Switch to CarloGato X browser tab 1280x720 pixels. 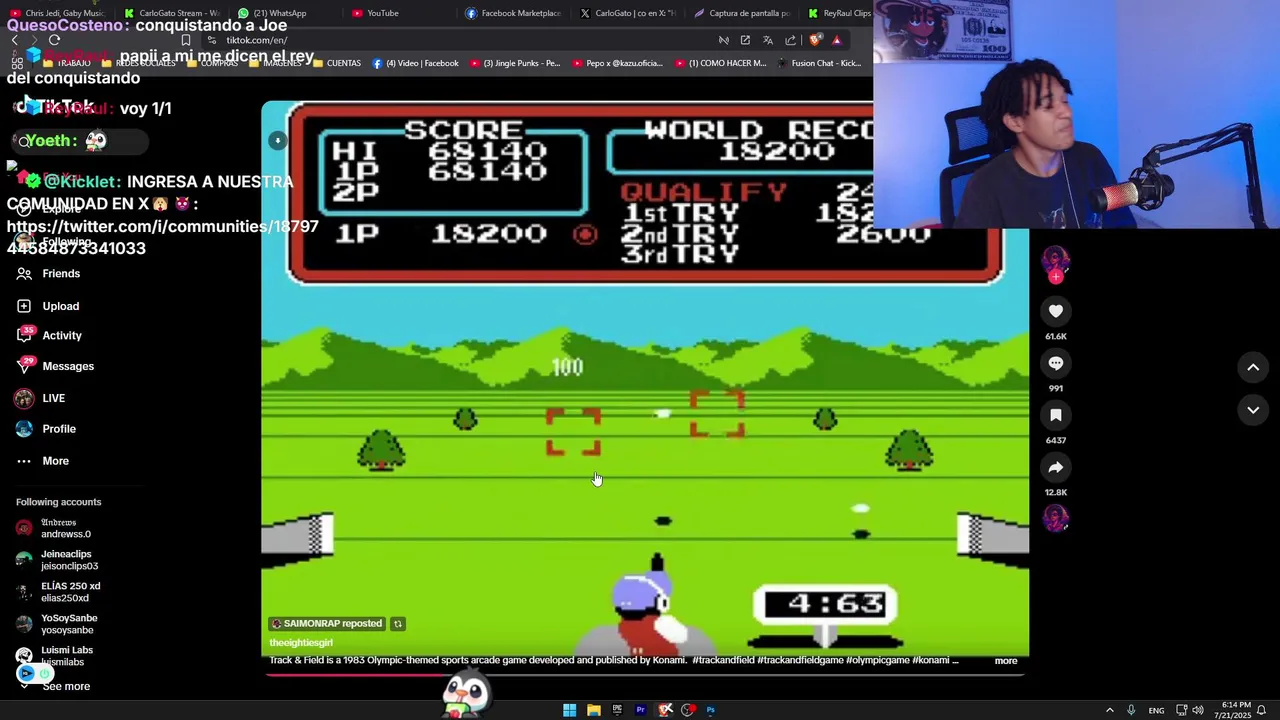[x=628, y=13]
